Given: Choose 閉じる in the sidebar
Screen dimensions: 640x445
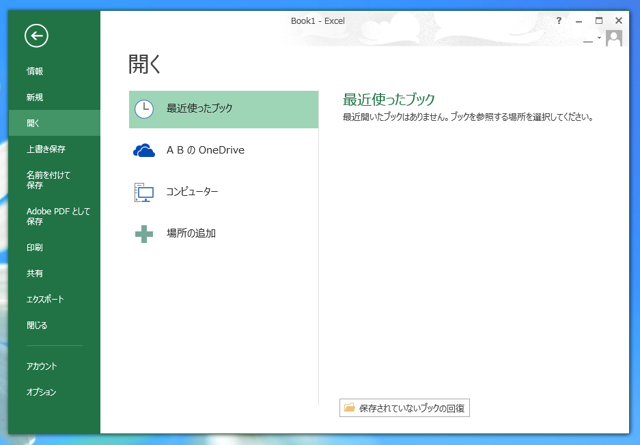Looking at the screenshot, I should (x=54, y=325).
